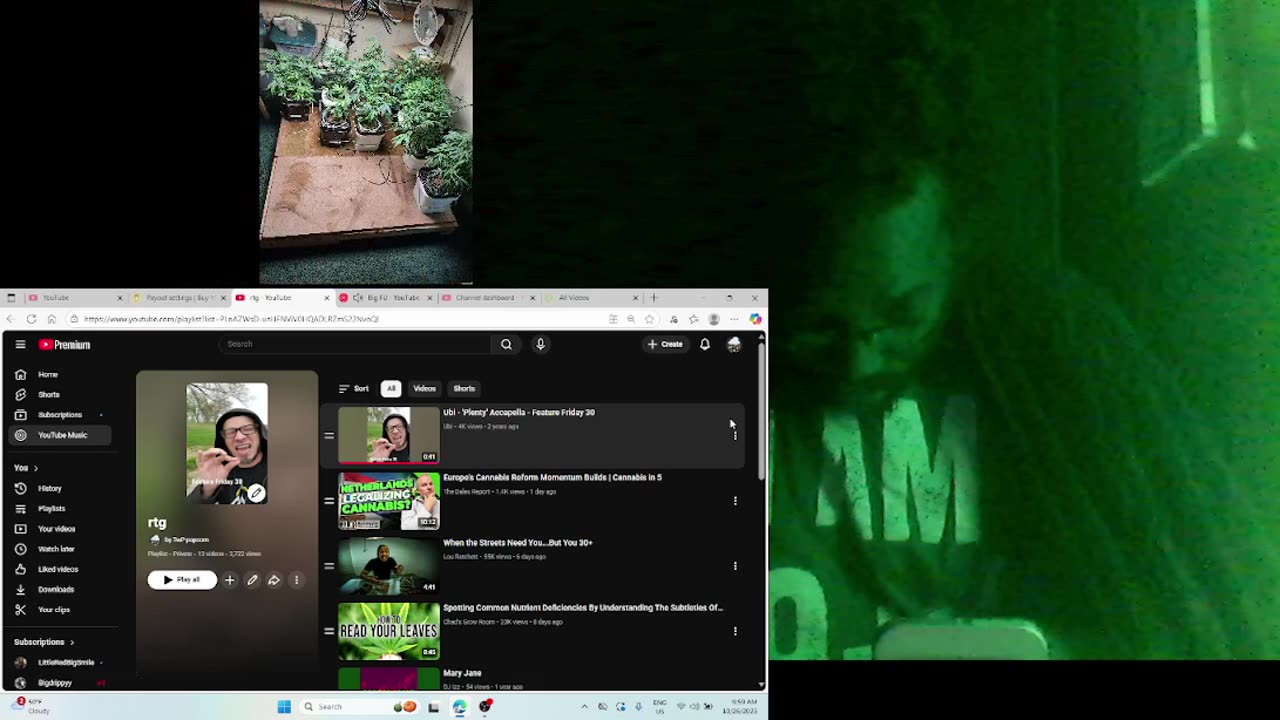Open Edge Copilot icon
The width and height of the screenshot is (1280, 720).
755,319
